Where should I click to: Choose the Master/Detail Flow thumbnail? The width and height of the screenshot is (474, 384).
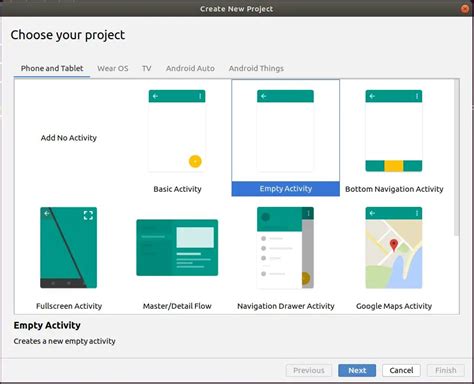click(x=177, y=248)
